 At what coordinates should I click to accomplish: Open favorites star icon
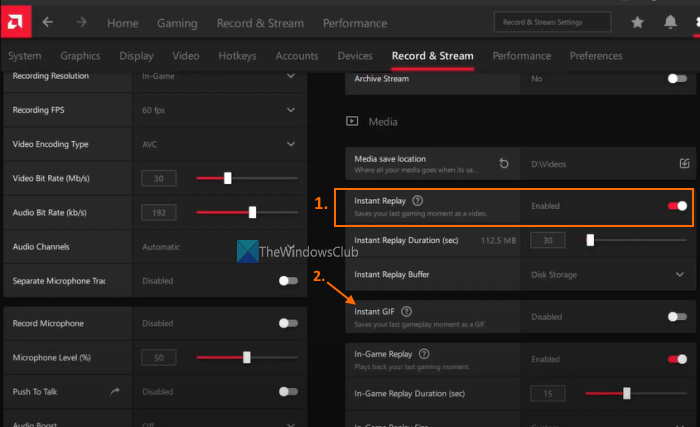coord(637,22)
